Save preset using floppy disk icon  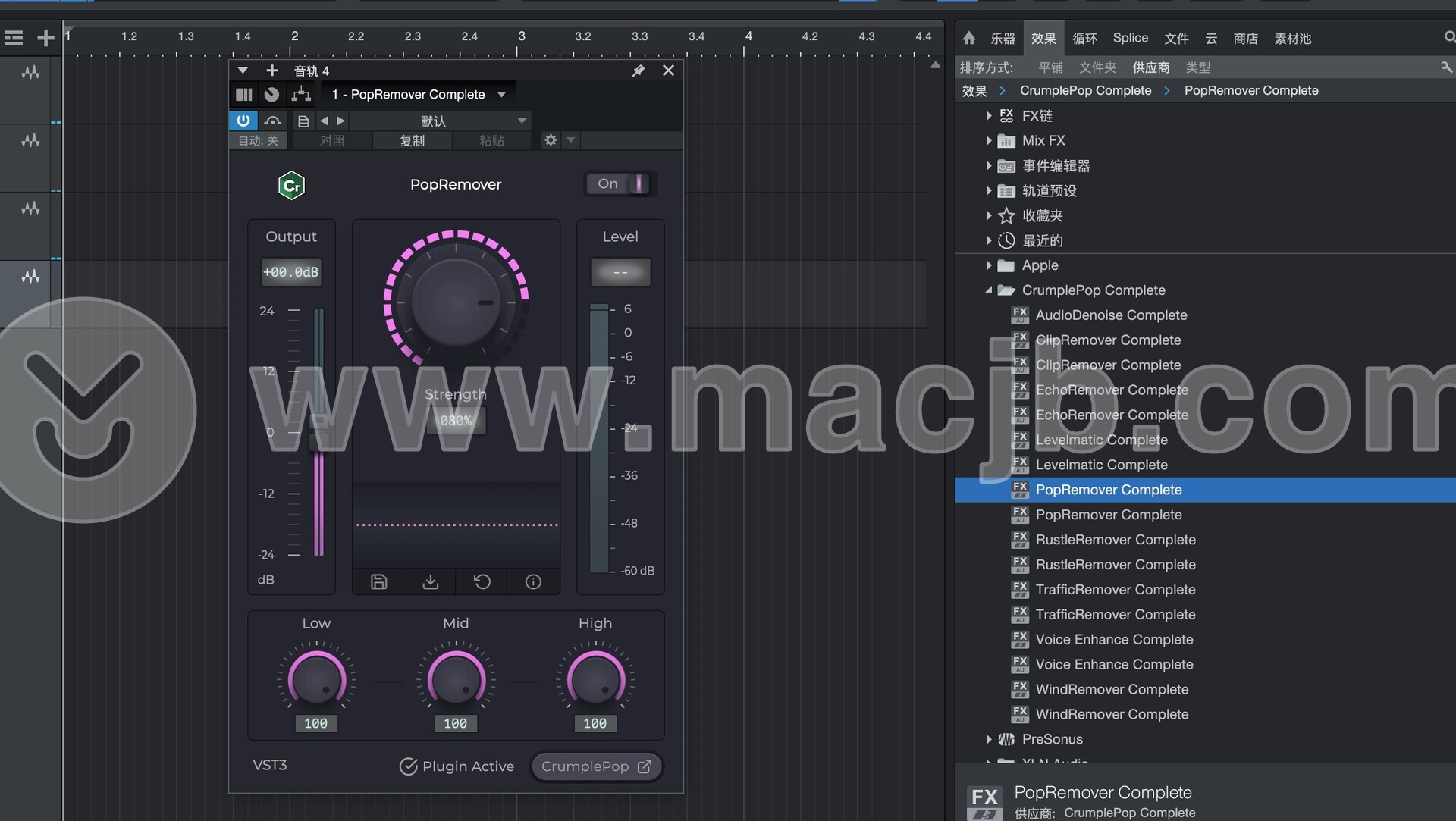point(378,581)
